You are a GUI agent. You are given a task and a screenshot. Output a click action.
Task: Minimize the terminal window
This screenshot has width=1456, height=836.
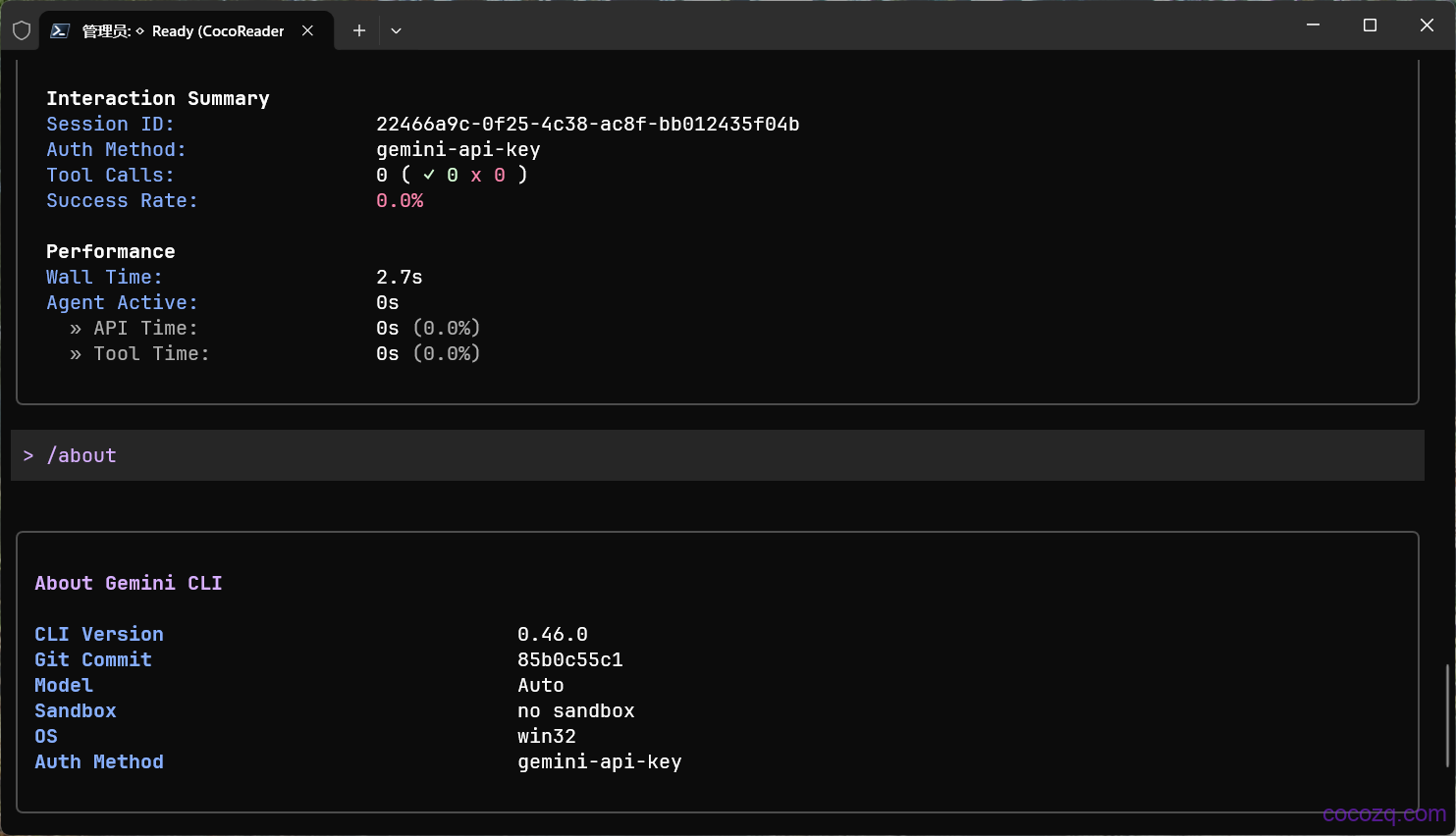tap(1313, 26)
